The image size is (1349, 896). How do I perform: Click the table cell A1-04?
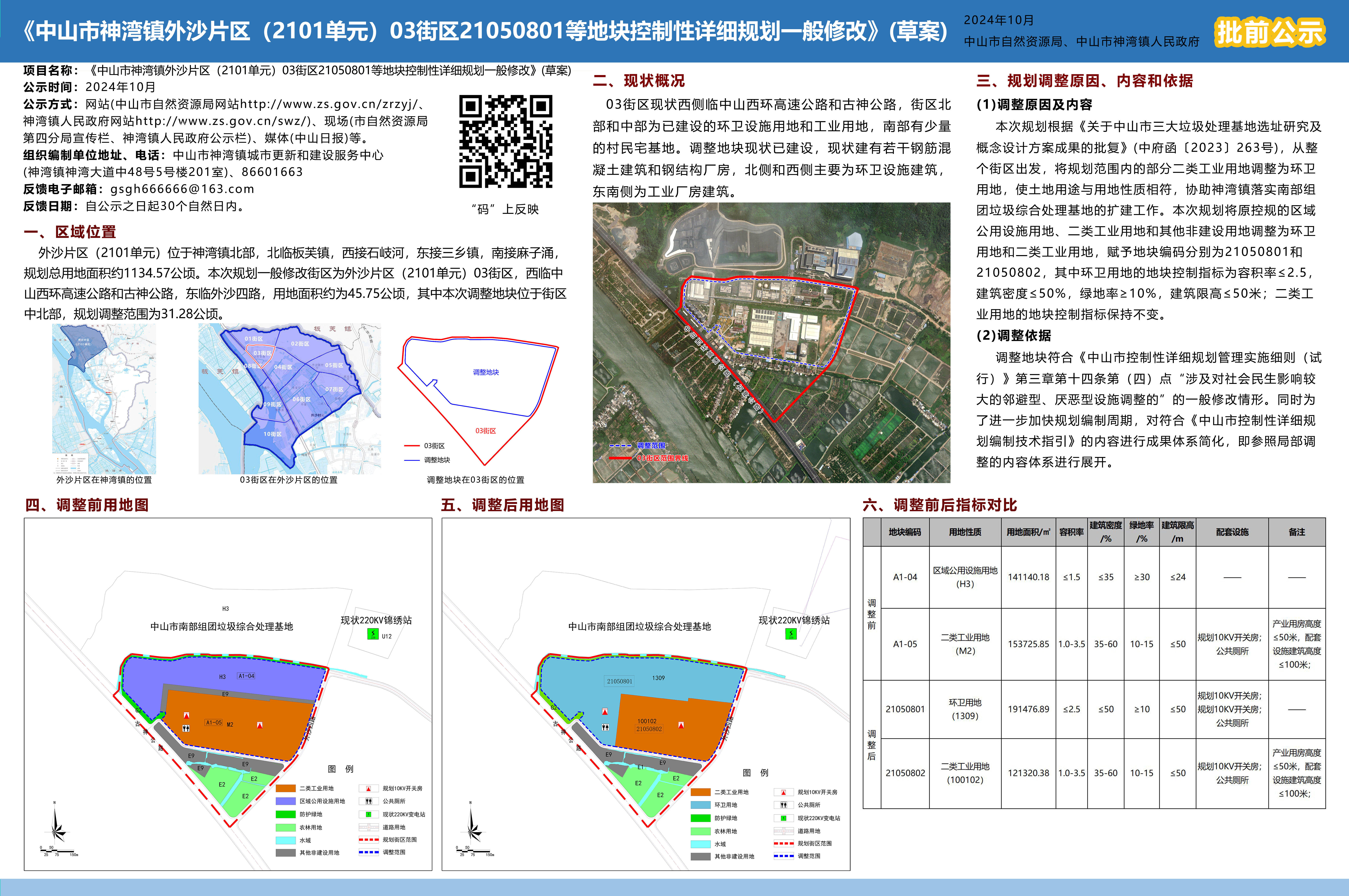(905, 577)
